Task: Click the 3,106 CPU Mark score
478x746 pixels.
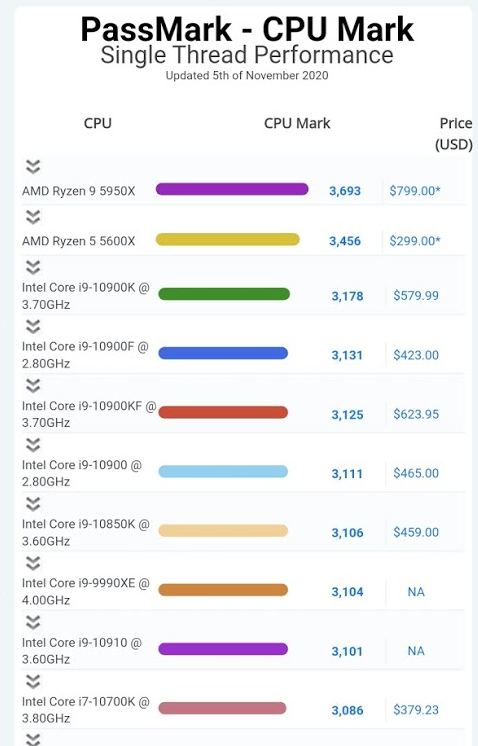Action: (347, 533)
